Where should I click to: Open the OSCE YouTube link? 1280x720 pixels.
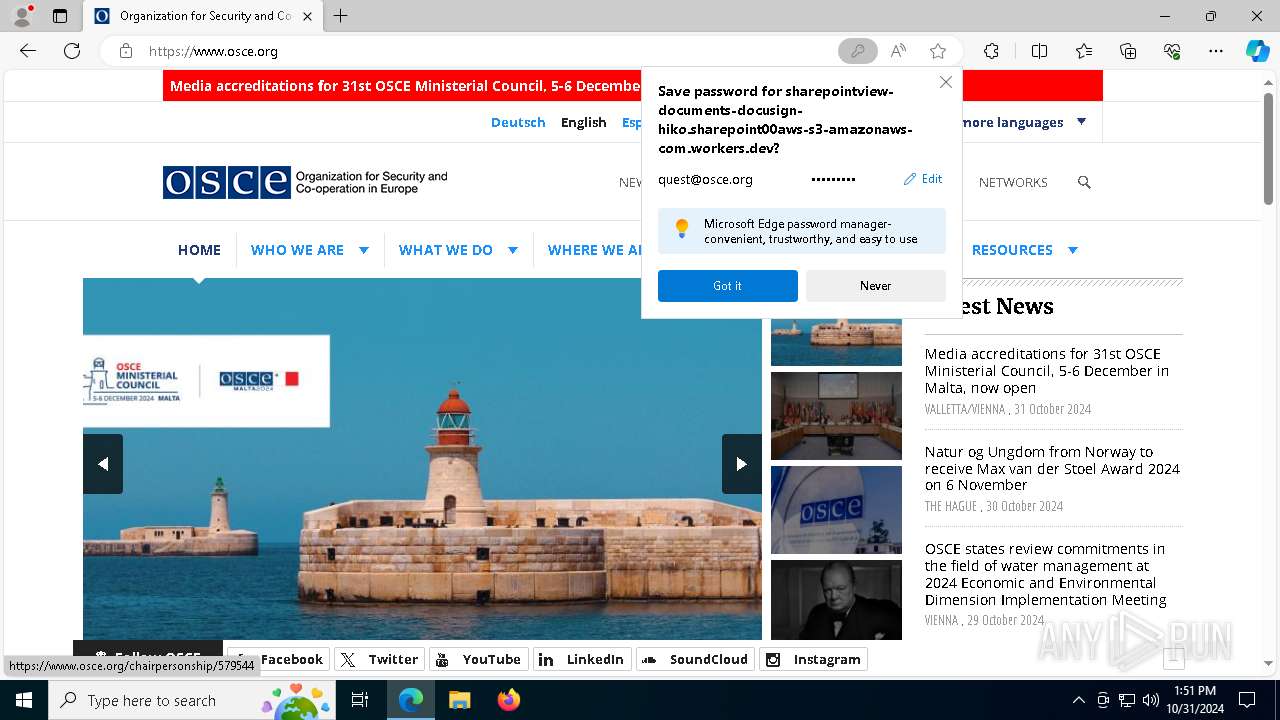478,659
